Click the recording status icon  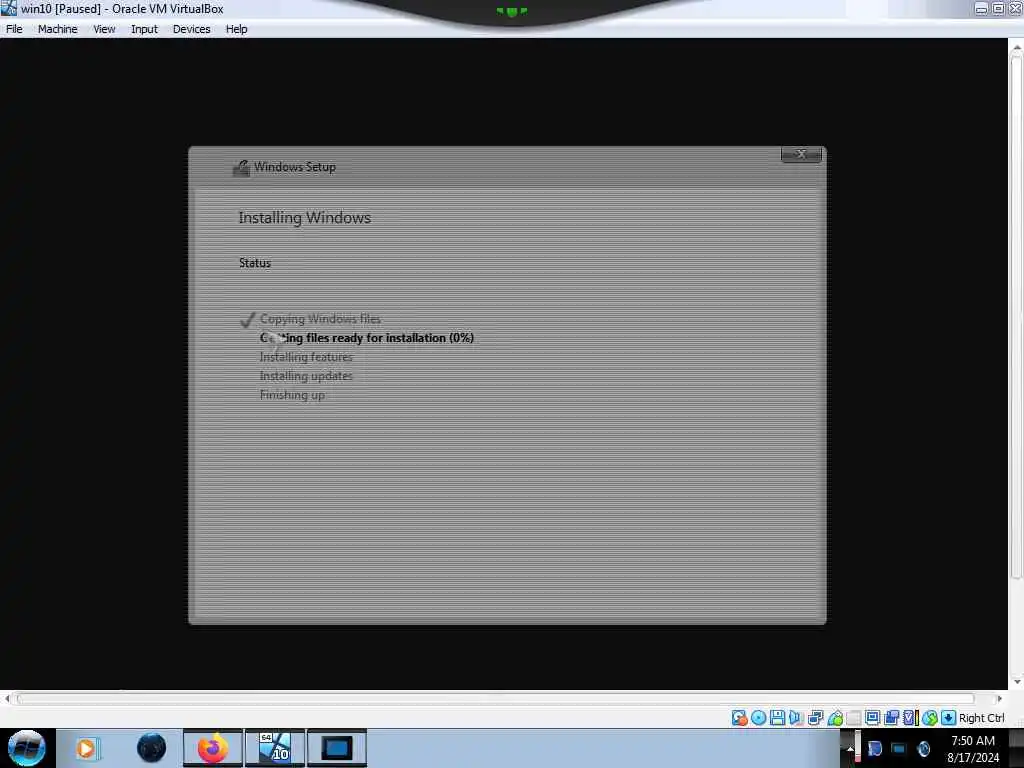coord(891,718)
